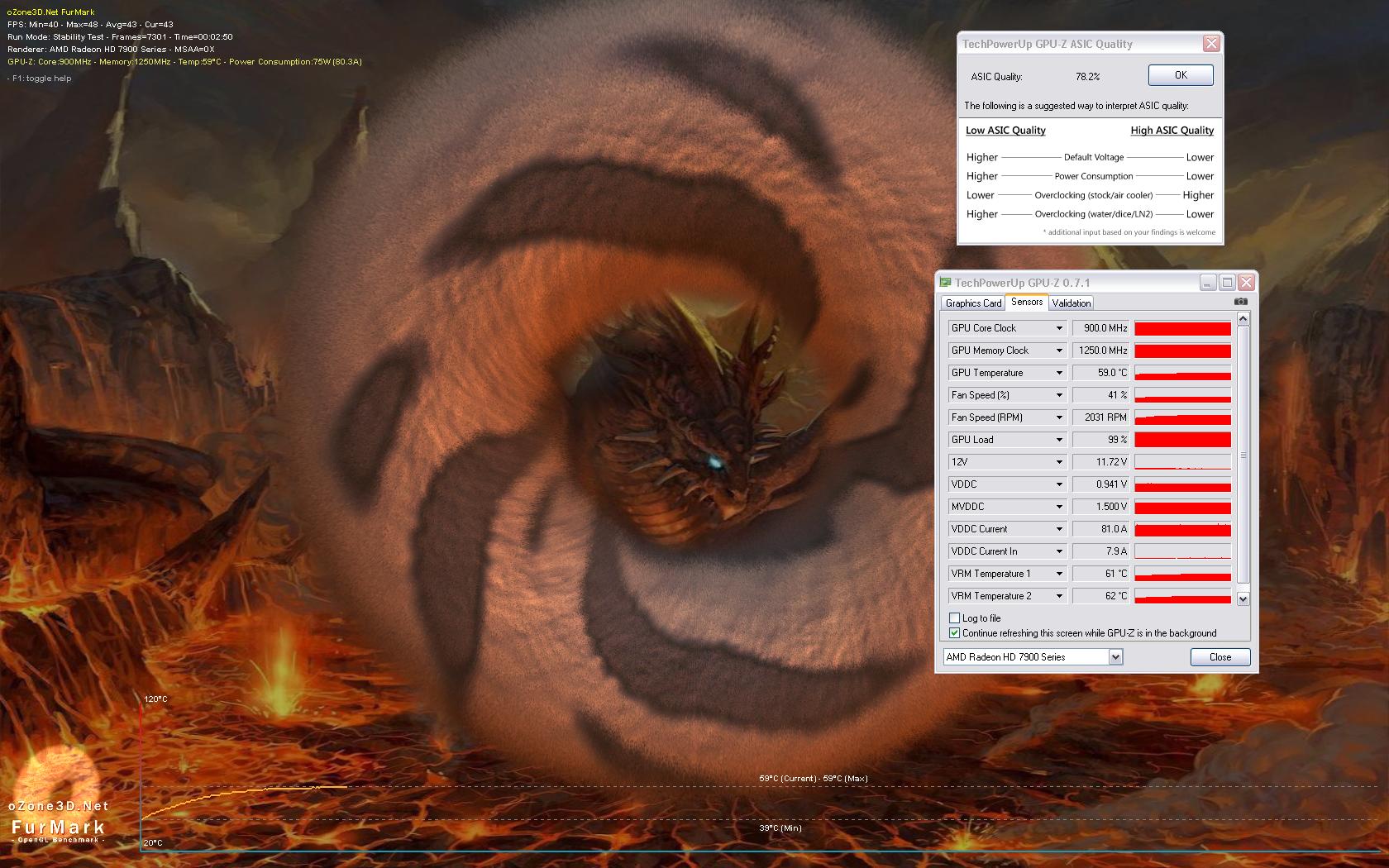Click OK in the ASIC Quality dialog
The width and height of the screenshot is (1389, 868).
tap(1181, 75)
